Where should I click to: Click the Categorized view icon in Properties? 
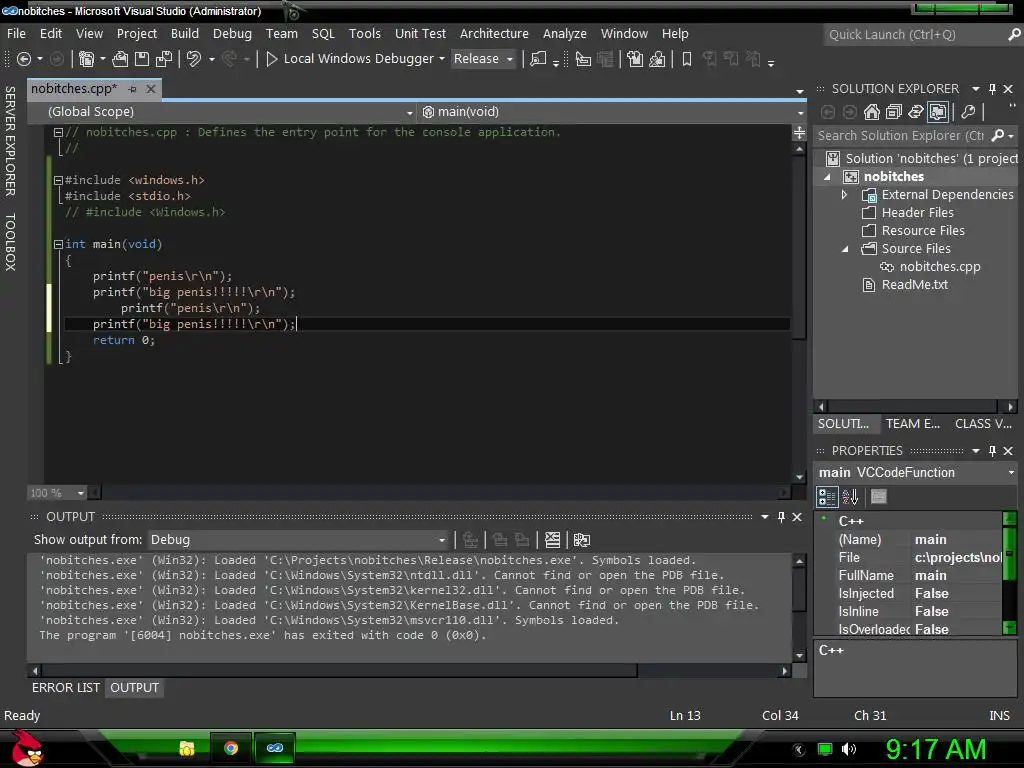(x=827, y=498)
